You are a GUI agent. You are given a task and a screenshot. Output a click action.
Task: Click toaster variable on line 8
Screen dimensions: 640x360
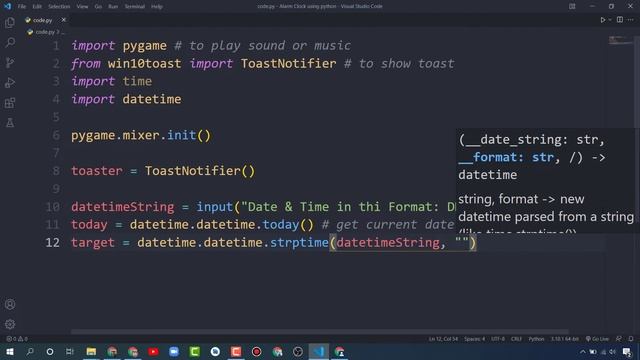click(x=97, y=171)
